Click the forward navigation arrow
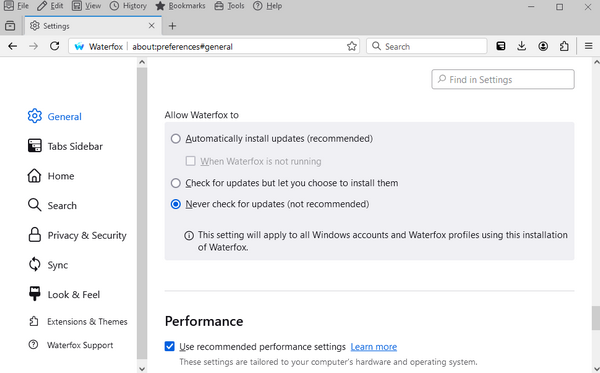The image size is (600, 373). (34, 46)
